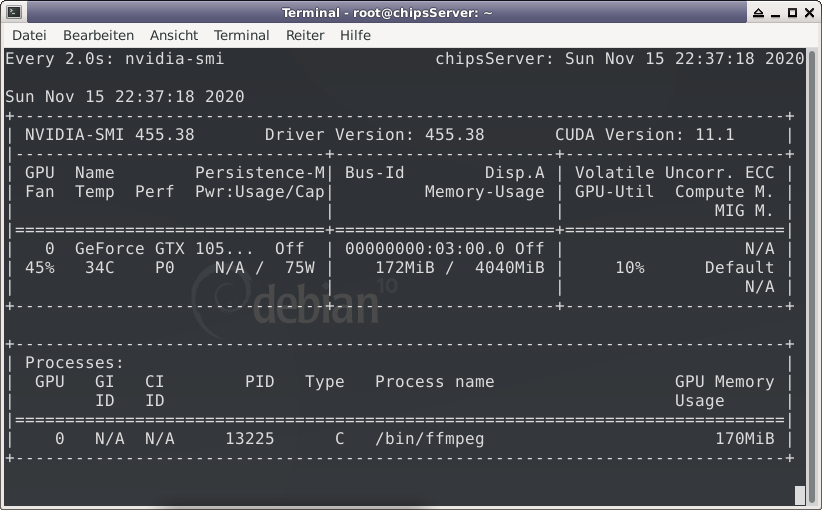The width and height of the screenshot is (822, 510).
Task: Click the 'Compute M.' header
Action: pyautogui.click(x=724, y=192)
